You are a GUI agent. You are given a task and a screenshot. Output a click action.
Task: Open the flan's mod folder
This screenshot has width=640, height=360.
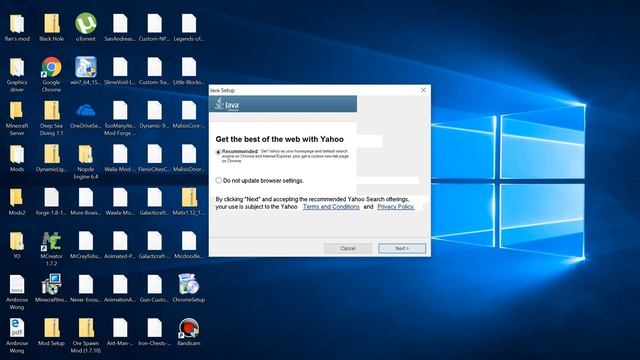click(x=17, y=27)
